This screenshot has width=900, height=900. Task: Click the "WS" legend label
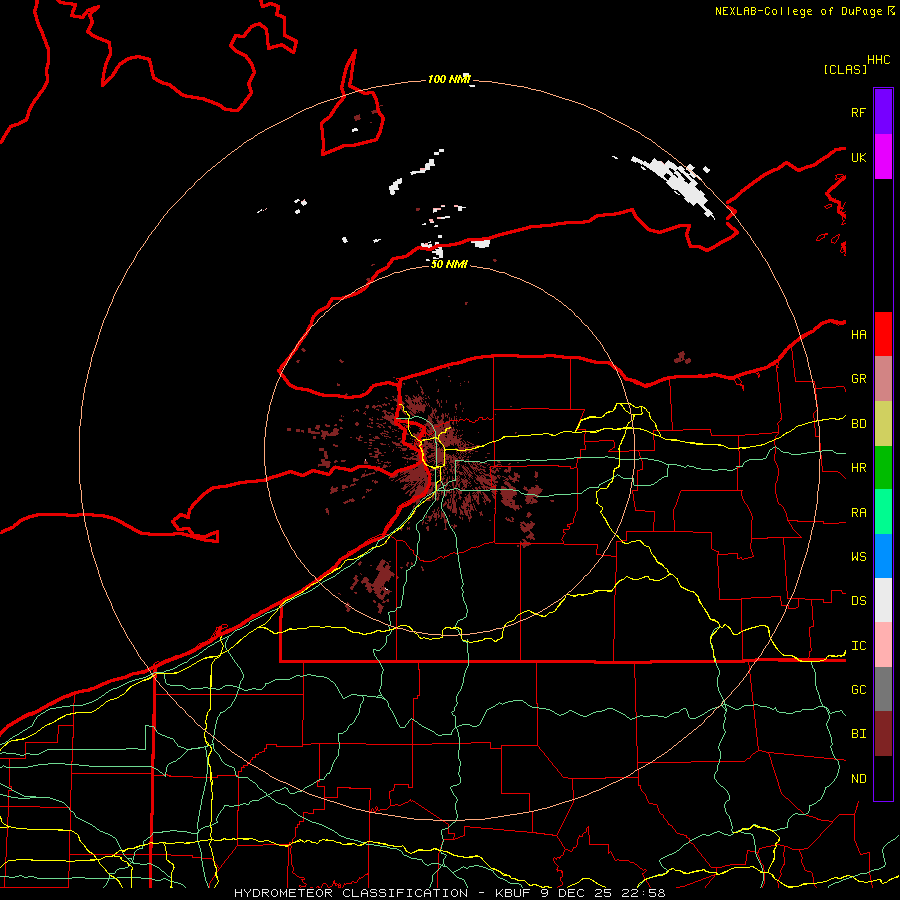(x=858, y=557)
